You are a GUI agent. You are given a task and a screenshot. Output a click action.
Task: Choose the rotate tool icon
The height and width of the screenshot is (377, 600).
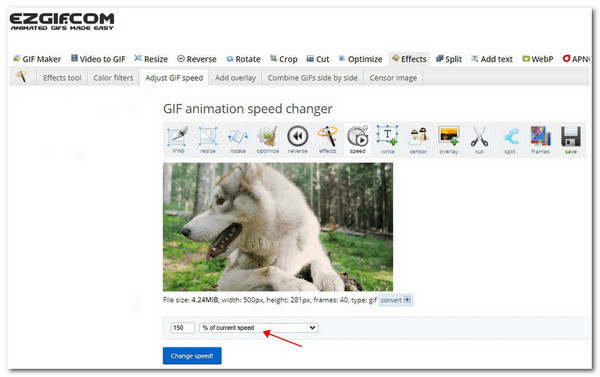coord(238,139)
